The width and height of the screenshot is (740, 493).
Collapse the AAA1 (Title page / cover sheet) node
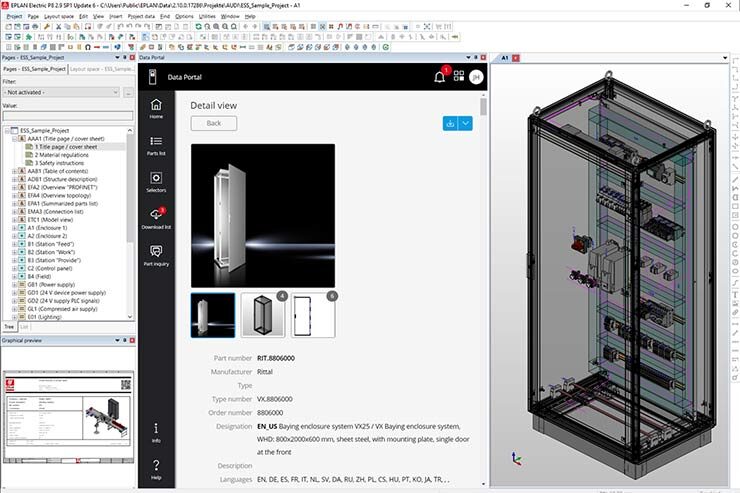click(14, 139)
